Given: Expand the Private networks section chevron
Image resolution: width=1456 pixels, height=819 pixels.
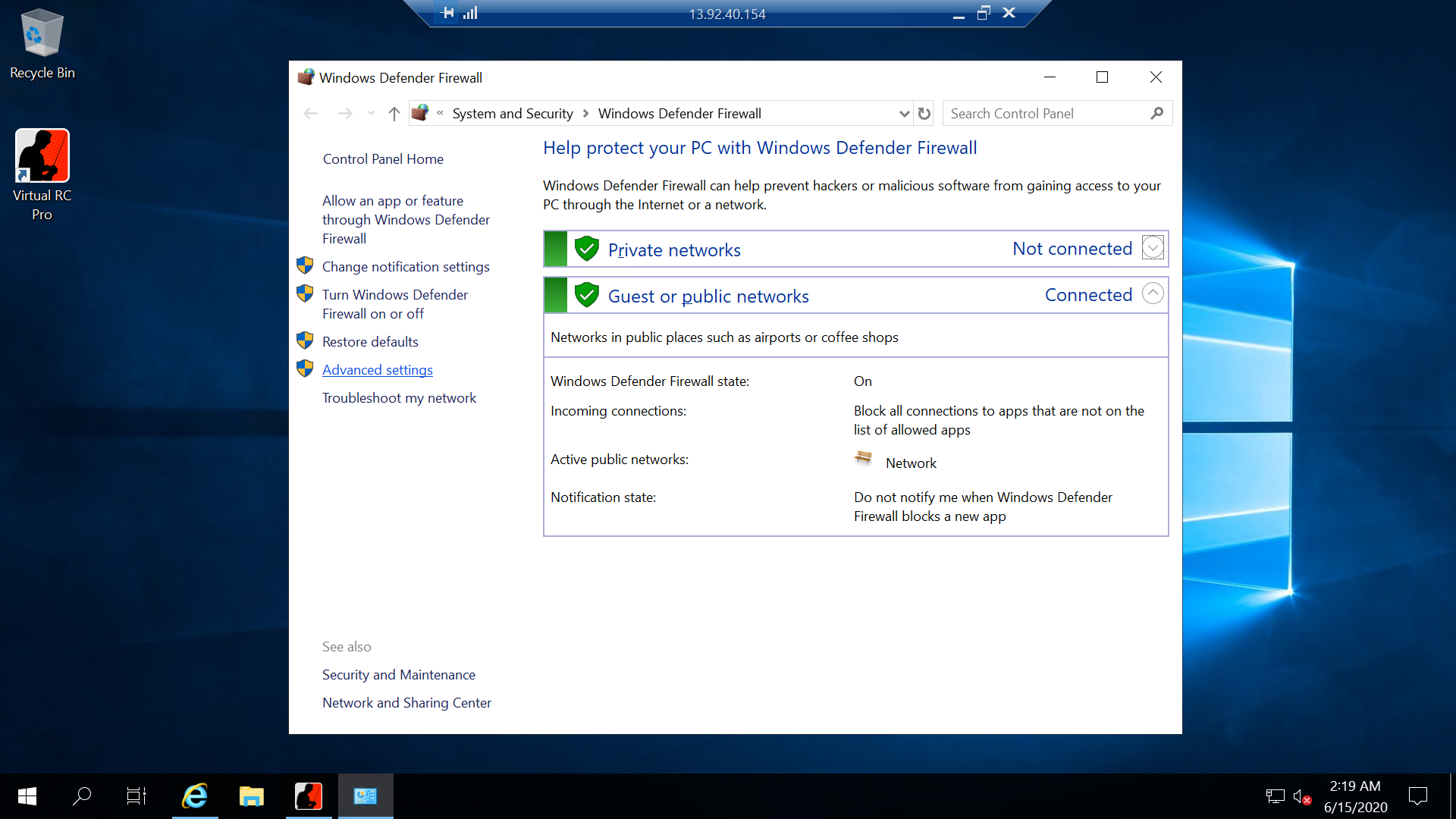Looking at the screenshot, I should (1153, 248).
